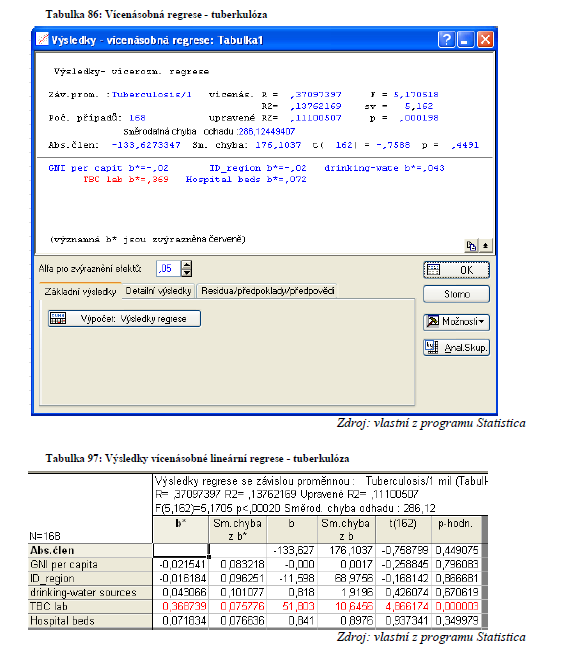The height and width of the screenshot is (658, 565).
Task: Open the help question-mark button
Action: click(446, 39)
